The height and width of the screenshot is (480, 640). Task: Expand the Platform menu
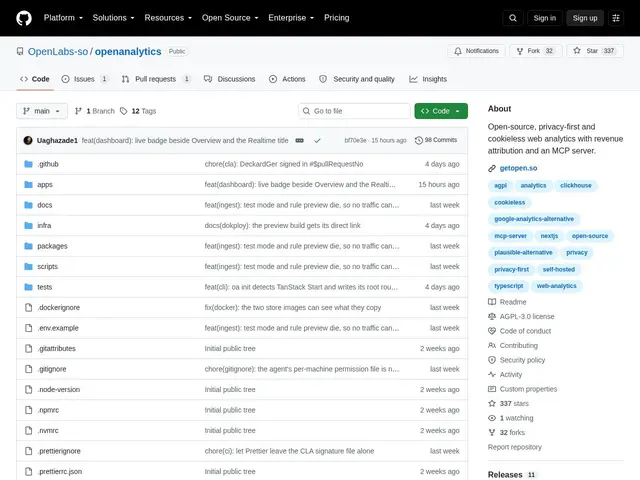tap(63, 18)
